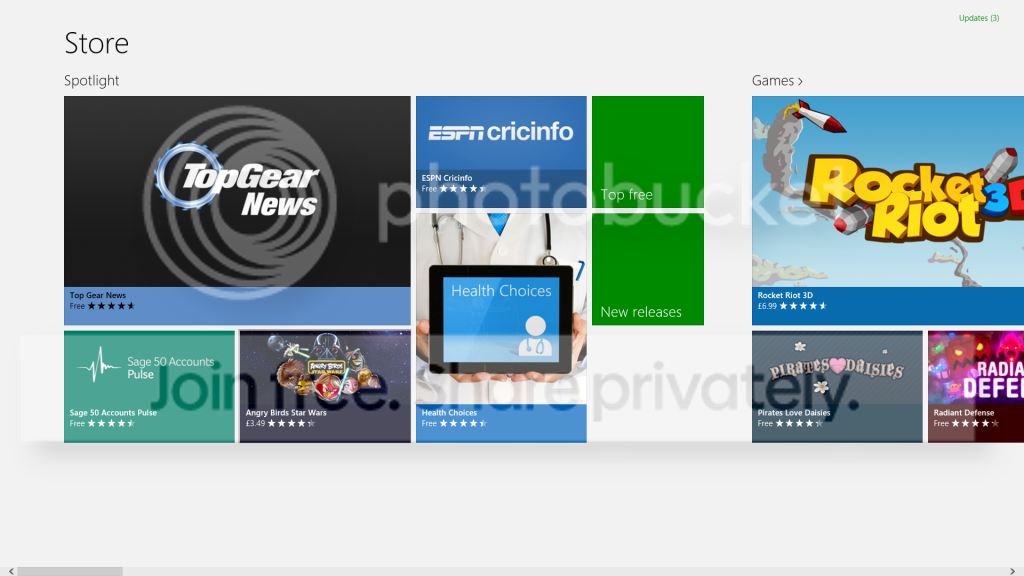The image size is (1024, 576).
Task: Open Sage 50 Accounts Pulse tile
Action: coord(149,387)
